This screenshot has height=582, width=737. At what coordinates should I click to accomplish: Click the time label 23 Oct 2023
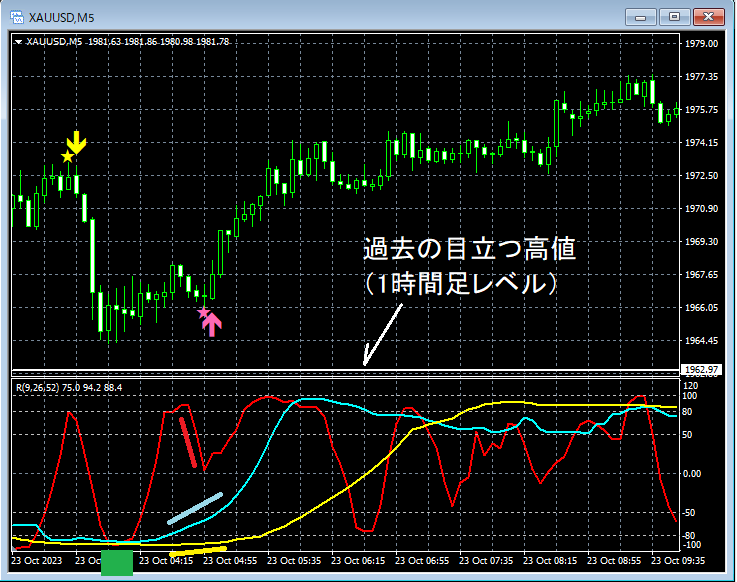[x=36, y=560]
